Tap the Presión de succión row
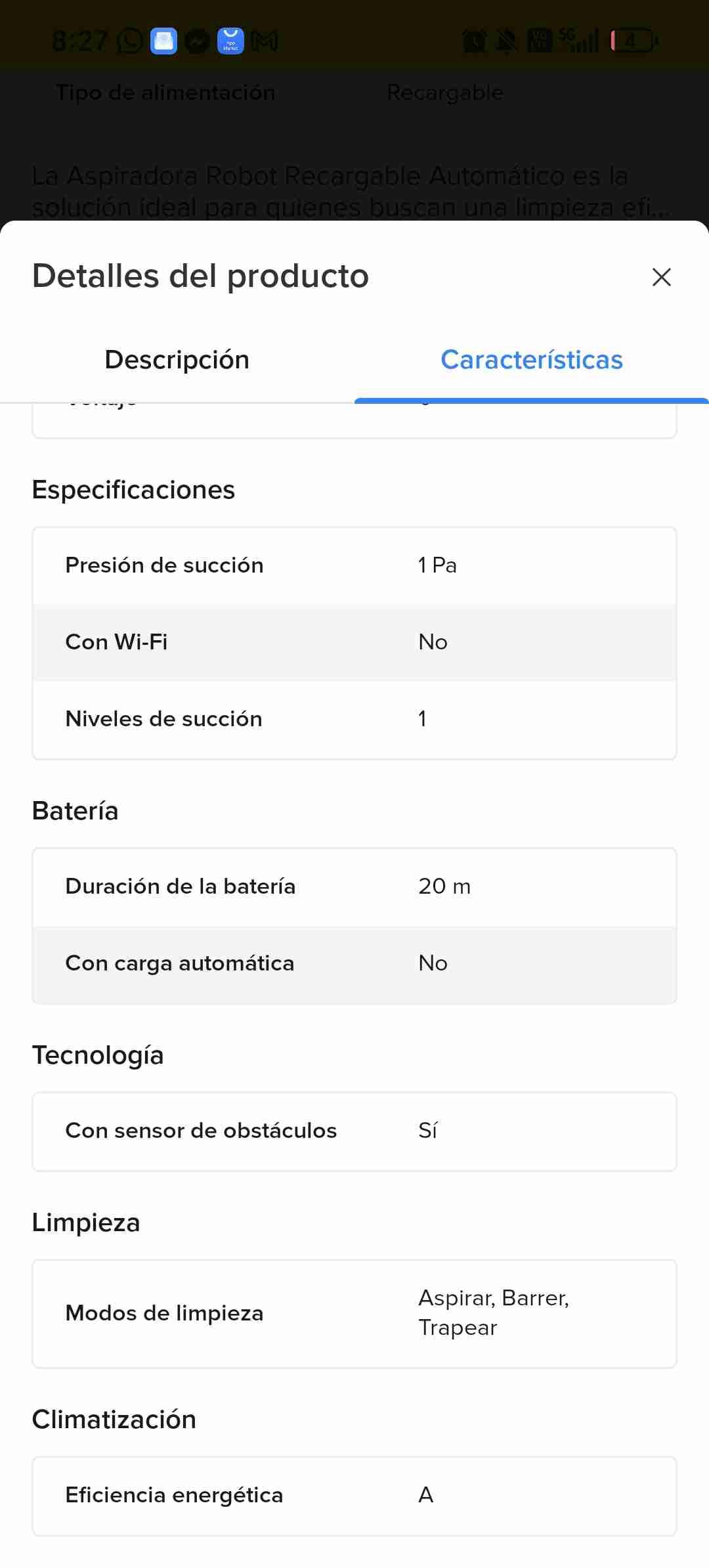This screenshot has height=1568, width=709. [x=354, y=565]
